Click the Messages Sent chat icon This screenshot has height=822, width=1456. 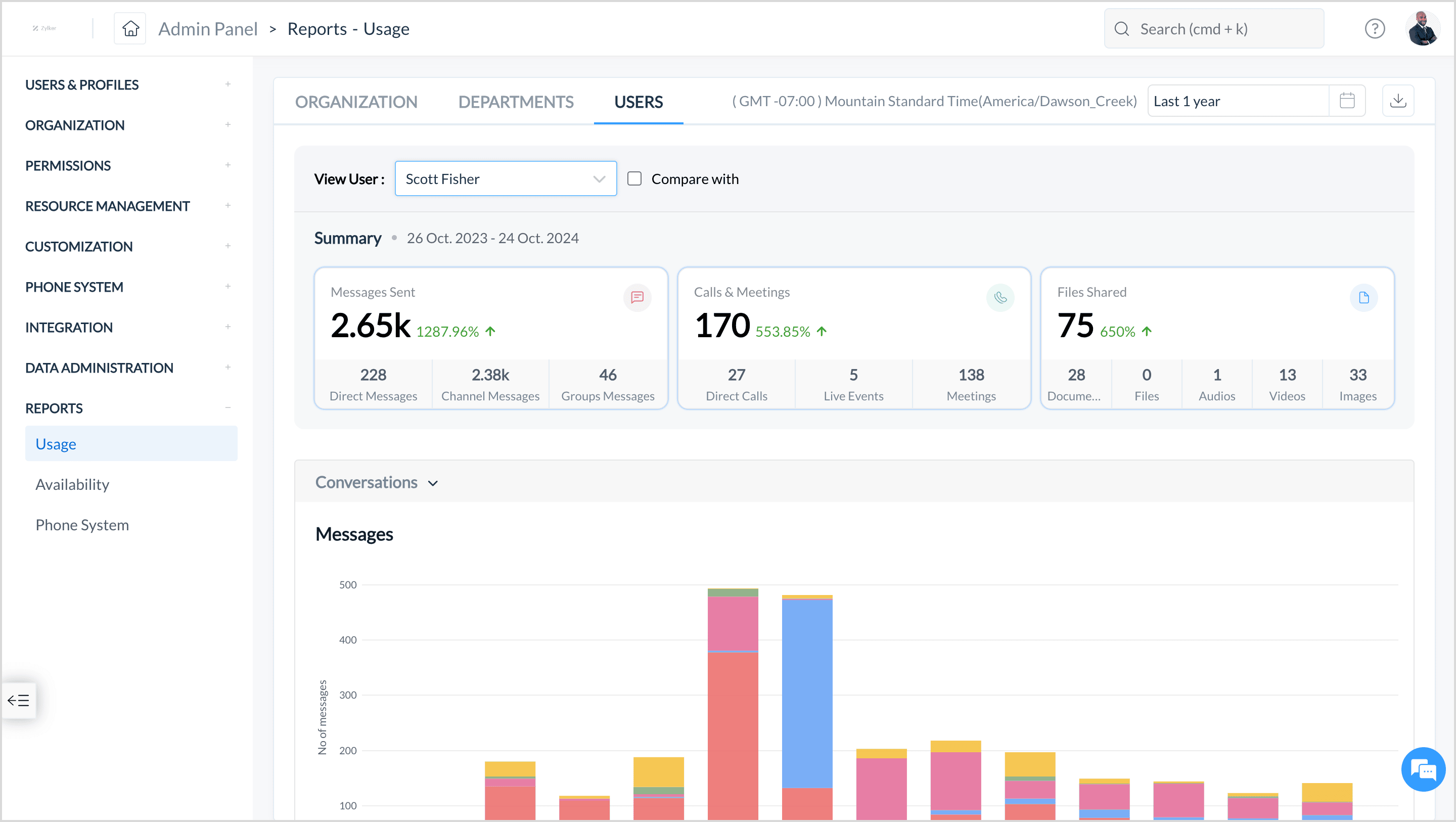[x=637, y=297]
